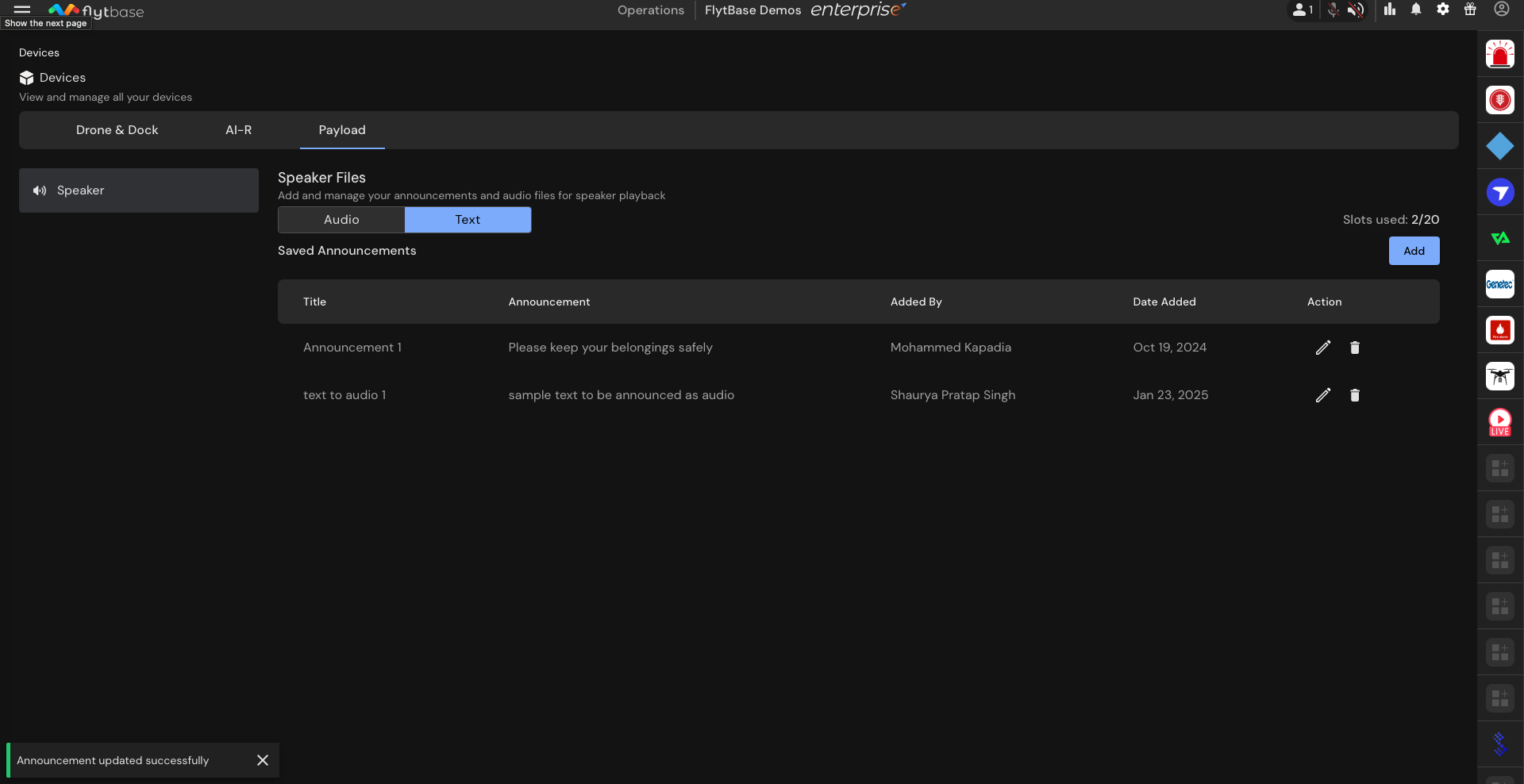Switch speaker files to Audio
The height and width of the screenshot is (784, 1524).
[341, 220]
